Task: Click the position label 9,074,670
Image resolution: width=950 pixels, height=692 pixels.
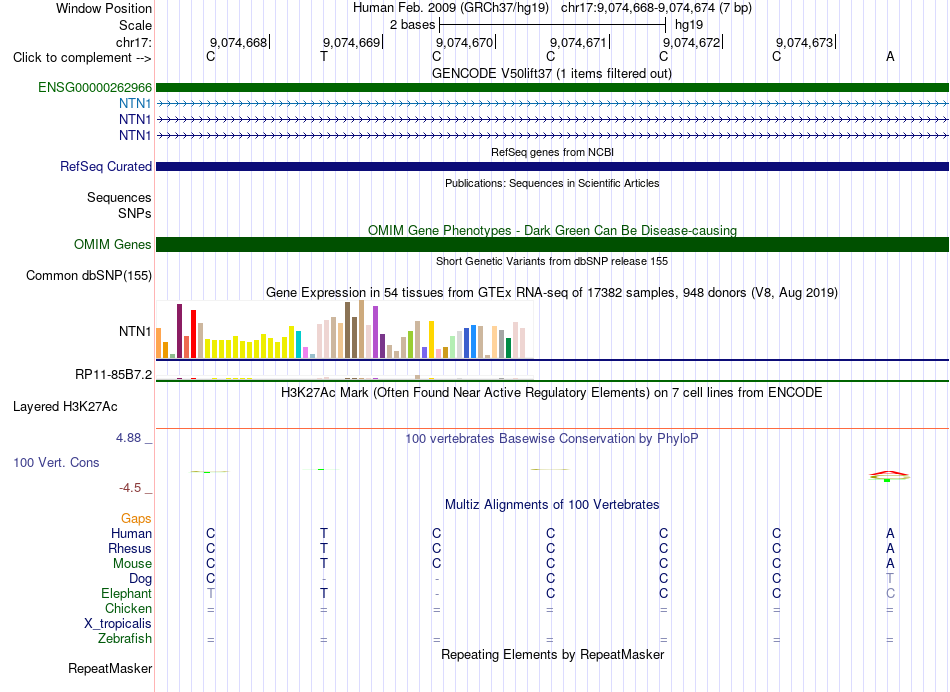Action: (x=464, y=42)
